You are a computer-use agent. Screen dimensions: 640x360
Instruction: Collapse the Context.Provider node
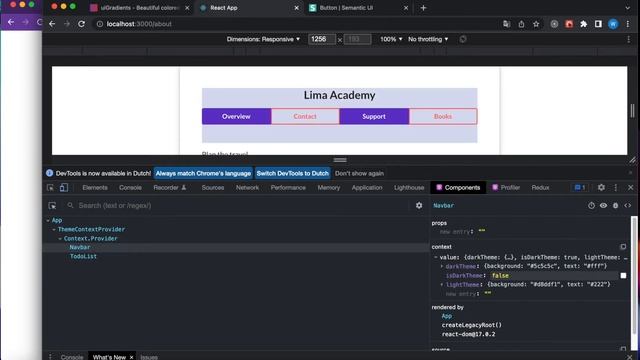(60, 238)
